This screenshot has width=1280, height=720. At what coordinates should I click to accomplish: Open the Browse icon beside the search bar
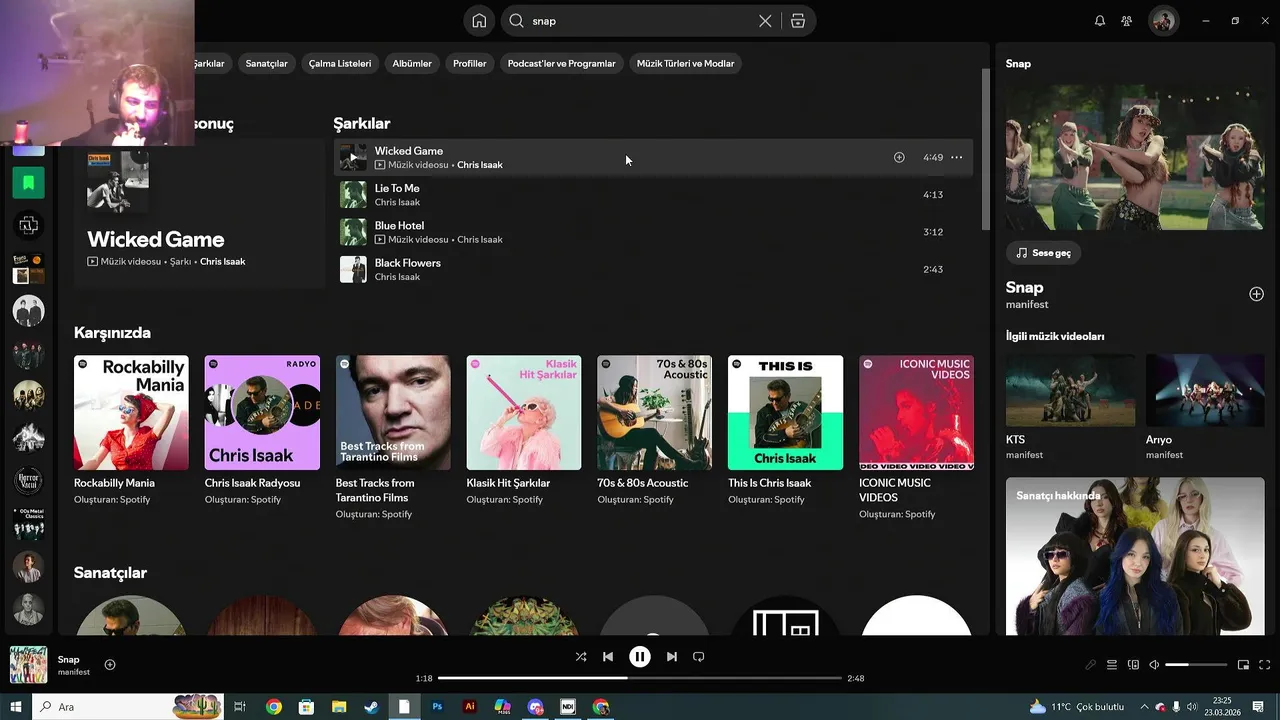coord(797,21)
